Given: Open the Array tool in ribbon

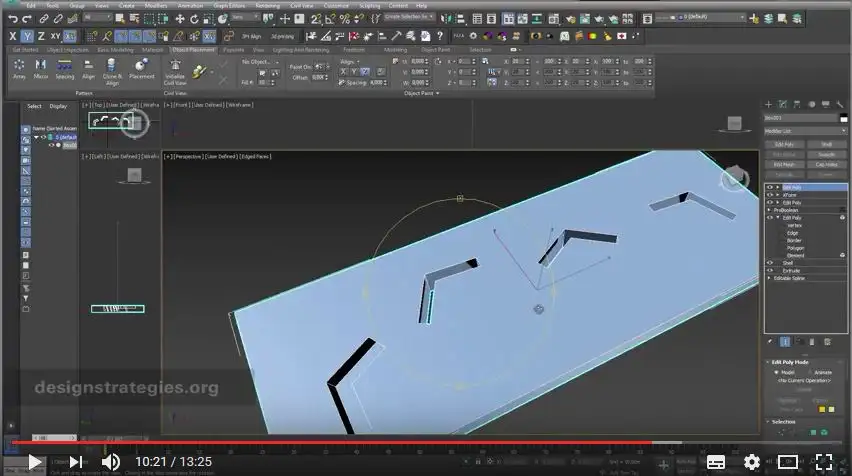Looking at the screenshot, I should click(x=19, y=69).
